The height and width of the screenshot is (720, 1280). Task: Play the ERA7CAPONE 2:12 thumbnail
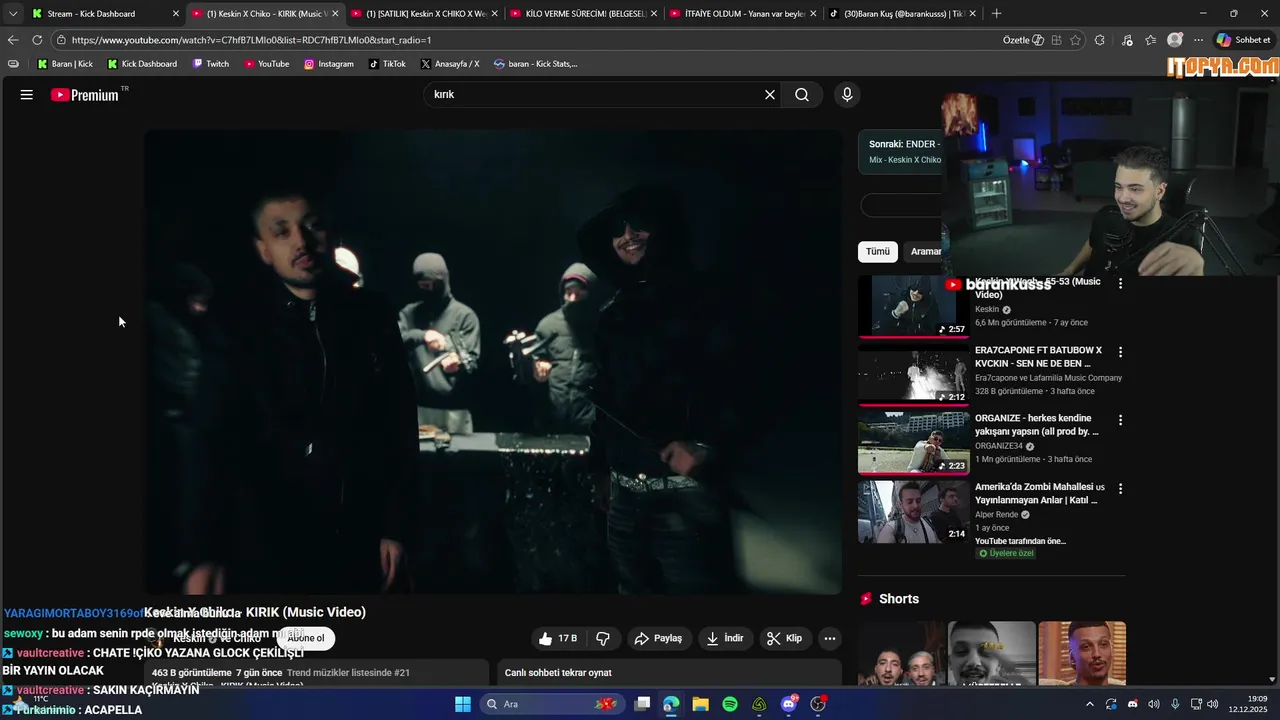tap(913, 375)
